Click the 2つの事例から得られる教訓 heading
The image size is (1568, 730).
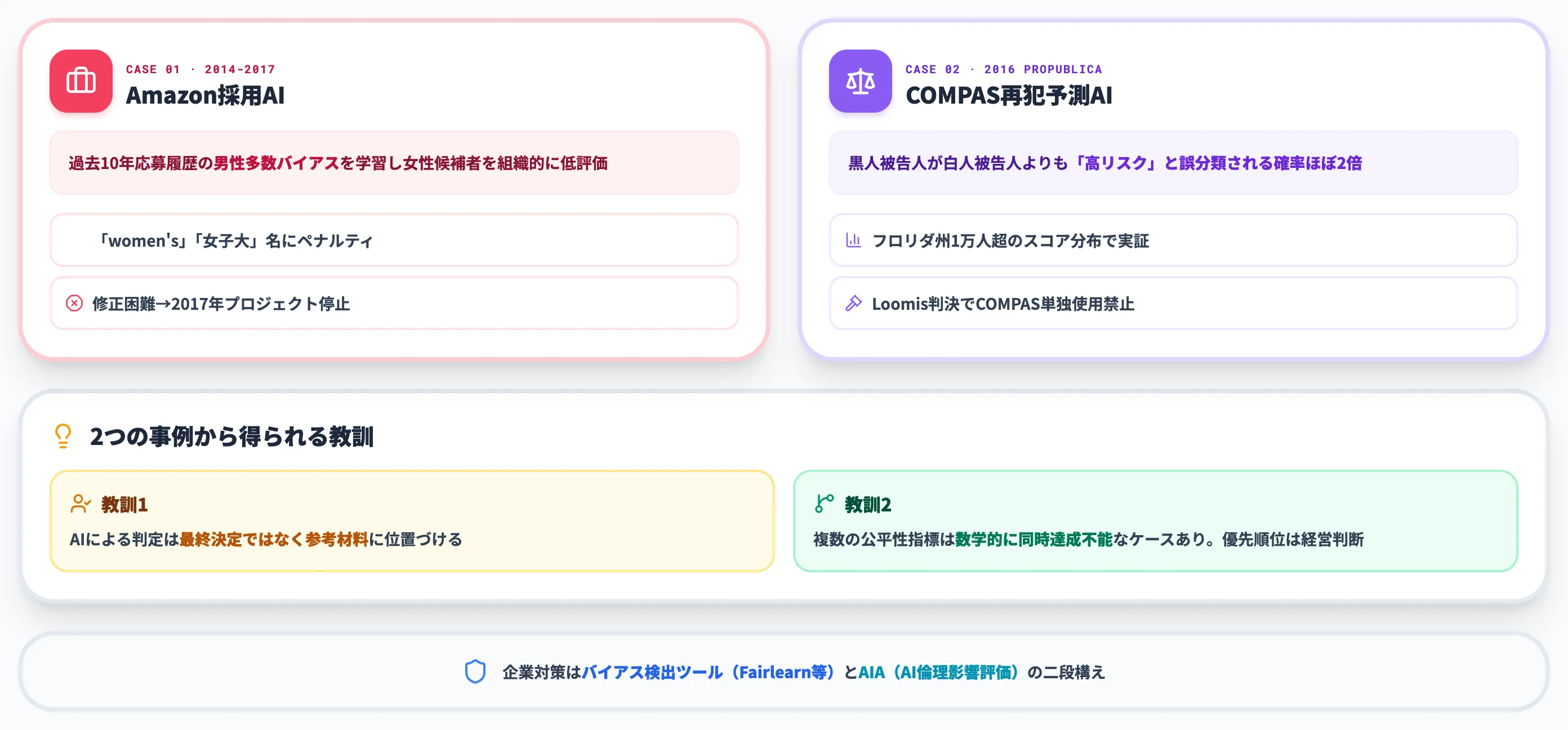(231, 437)
